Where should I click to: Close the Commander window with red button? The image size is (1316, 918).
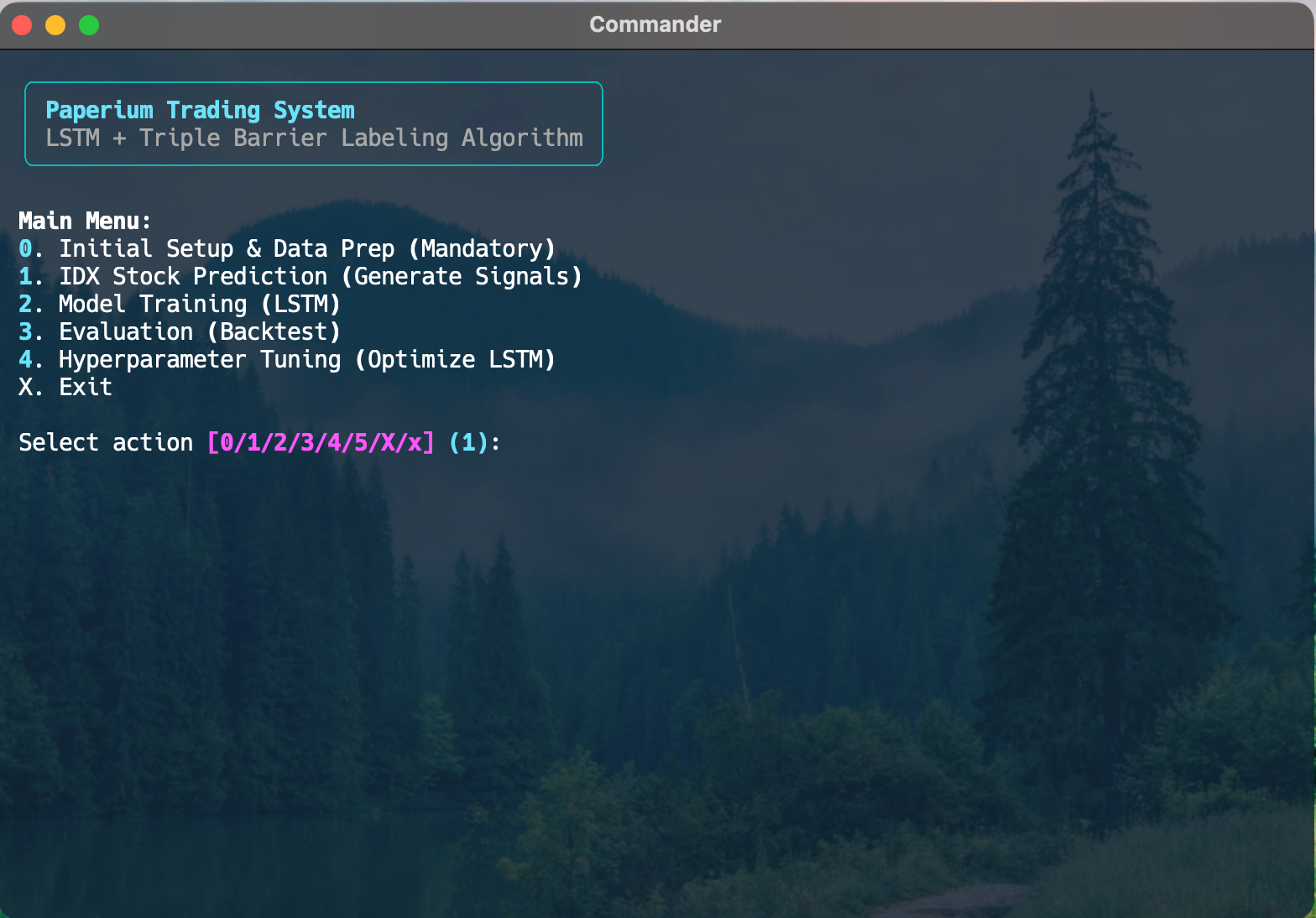coord(22,25)
